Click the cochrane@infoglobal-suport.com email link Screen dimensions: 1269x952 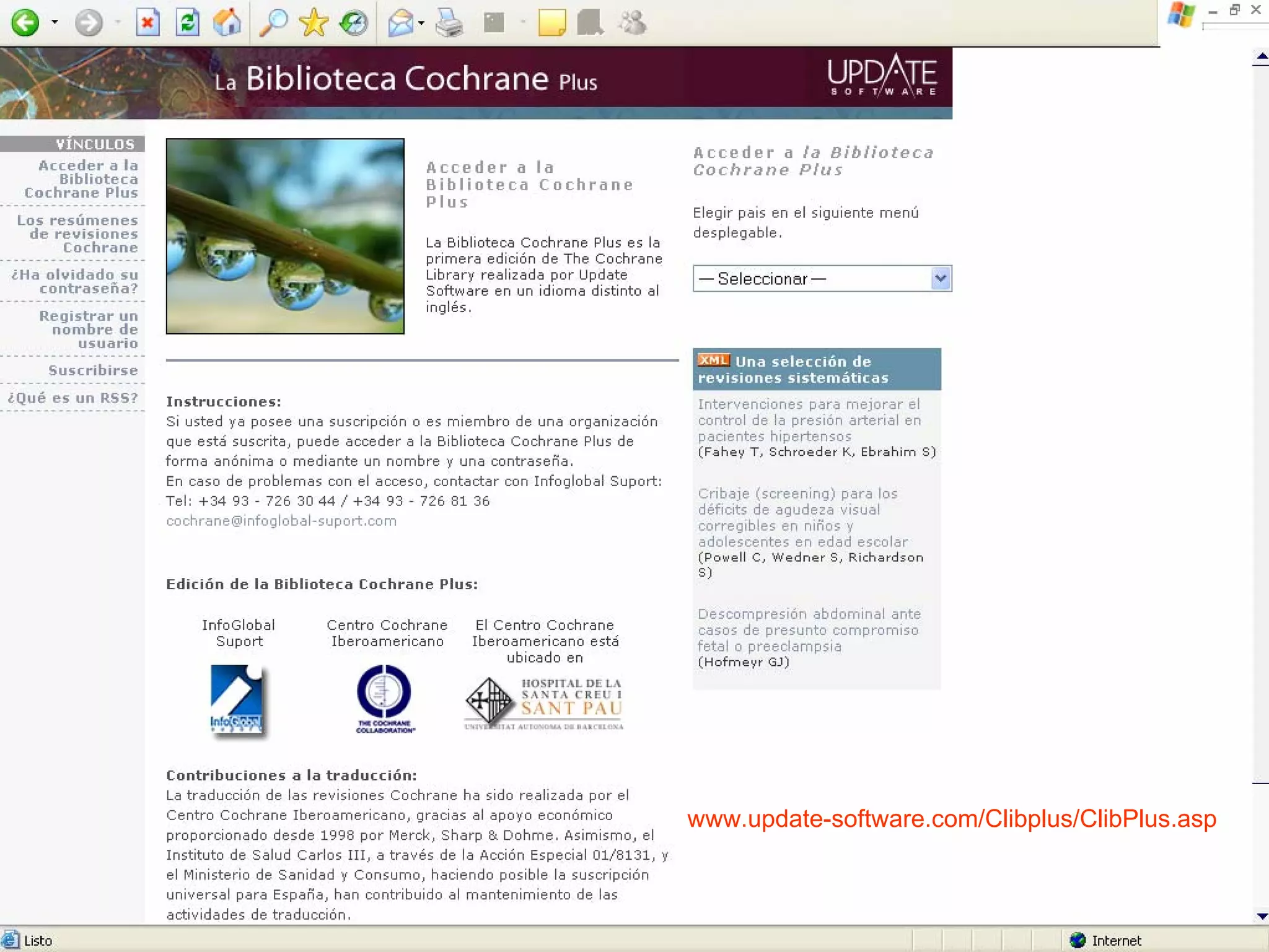pyautogui.click(x=281, y=521)
